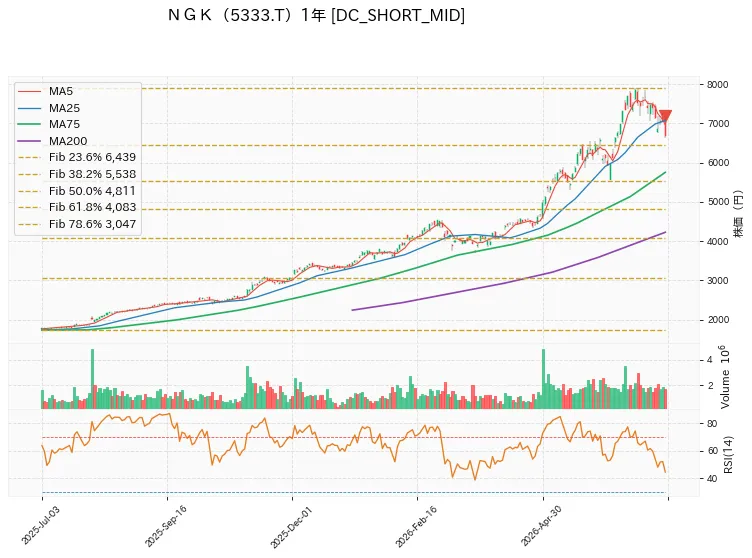Screen dimensions: 752x558
Task: Click the purple MA200 line end
Action: coord(664,232)
